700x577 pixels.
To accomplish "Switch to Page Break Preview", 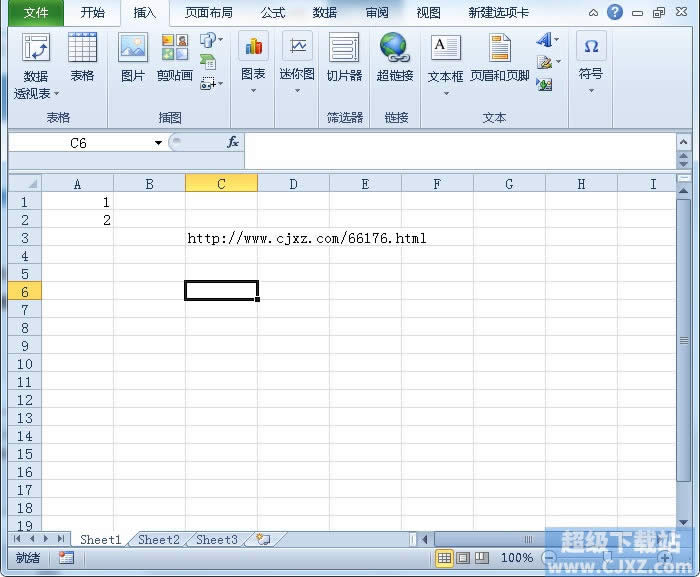I will click(482, 557).
